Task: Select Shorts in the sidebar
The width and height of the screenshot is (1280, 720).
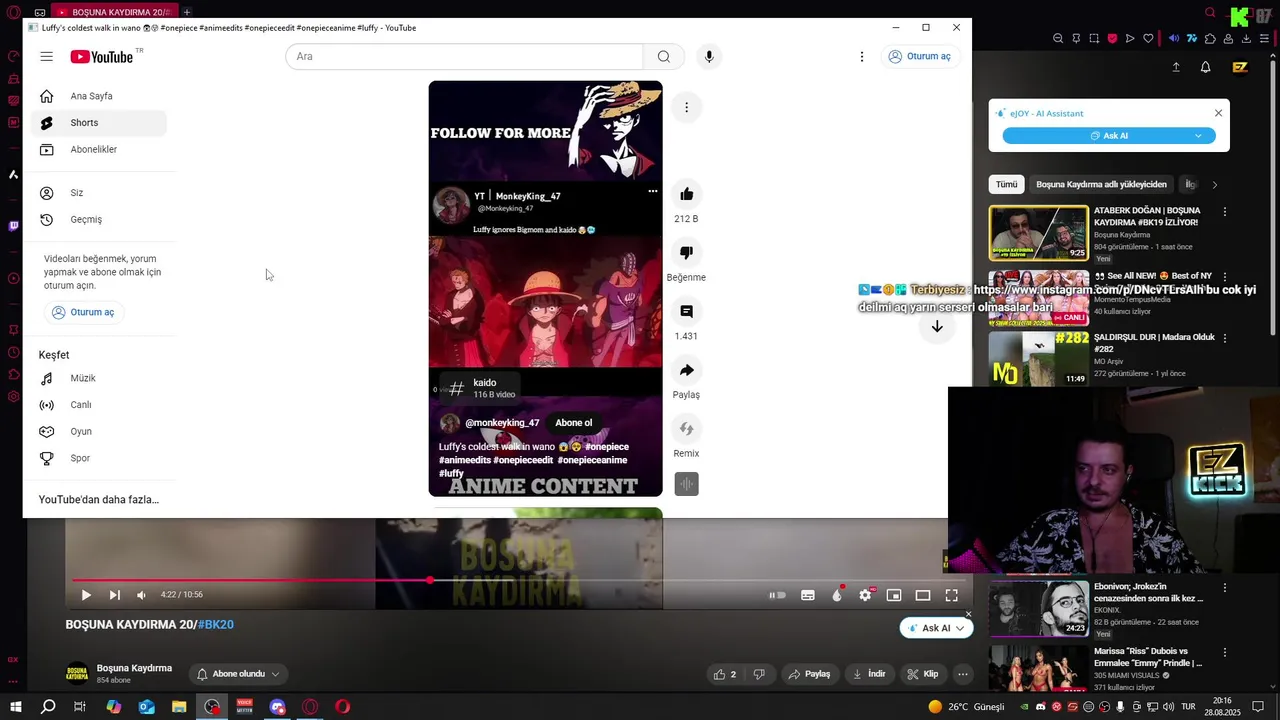Action: point(99,123)
